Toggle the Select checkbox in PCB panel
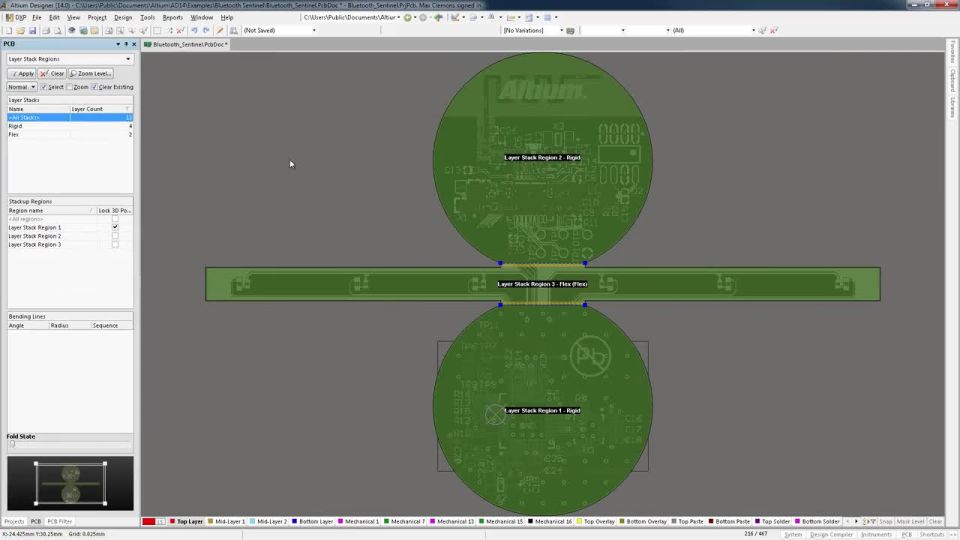The width and height of the screenshot is (960, 540). pyautogui.click(x=43, y=87)
